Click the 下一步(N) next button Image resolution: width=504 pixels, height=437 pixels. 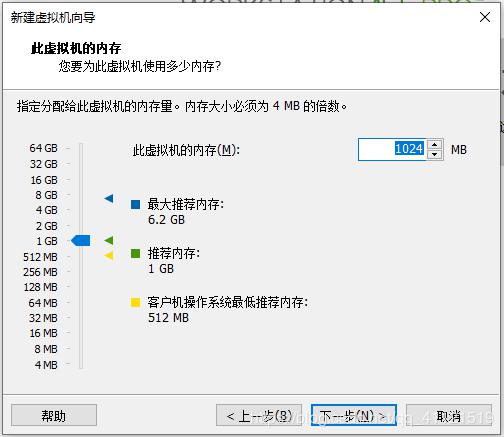[x=354, y=415]
